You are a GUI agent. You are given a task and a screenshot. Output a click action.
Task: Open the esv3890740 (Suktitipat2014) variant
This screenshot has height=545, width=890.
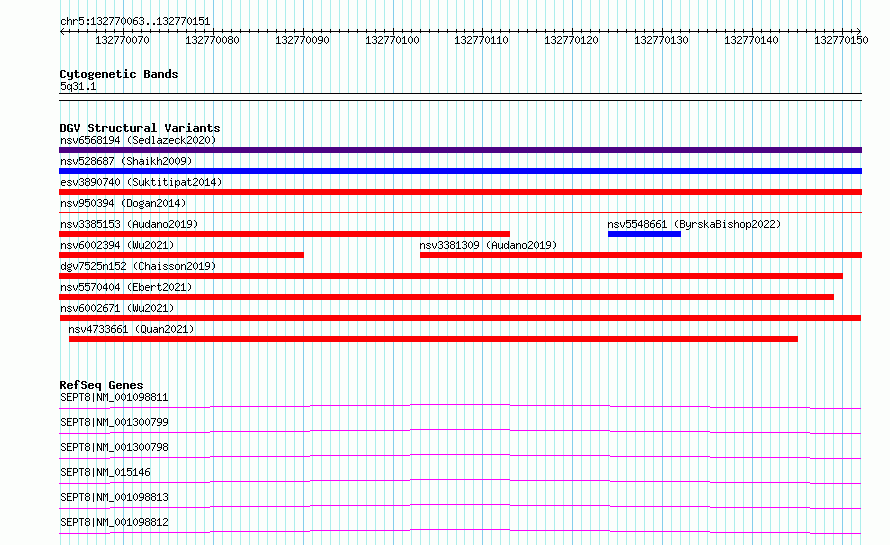[x=141, y=182]
